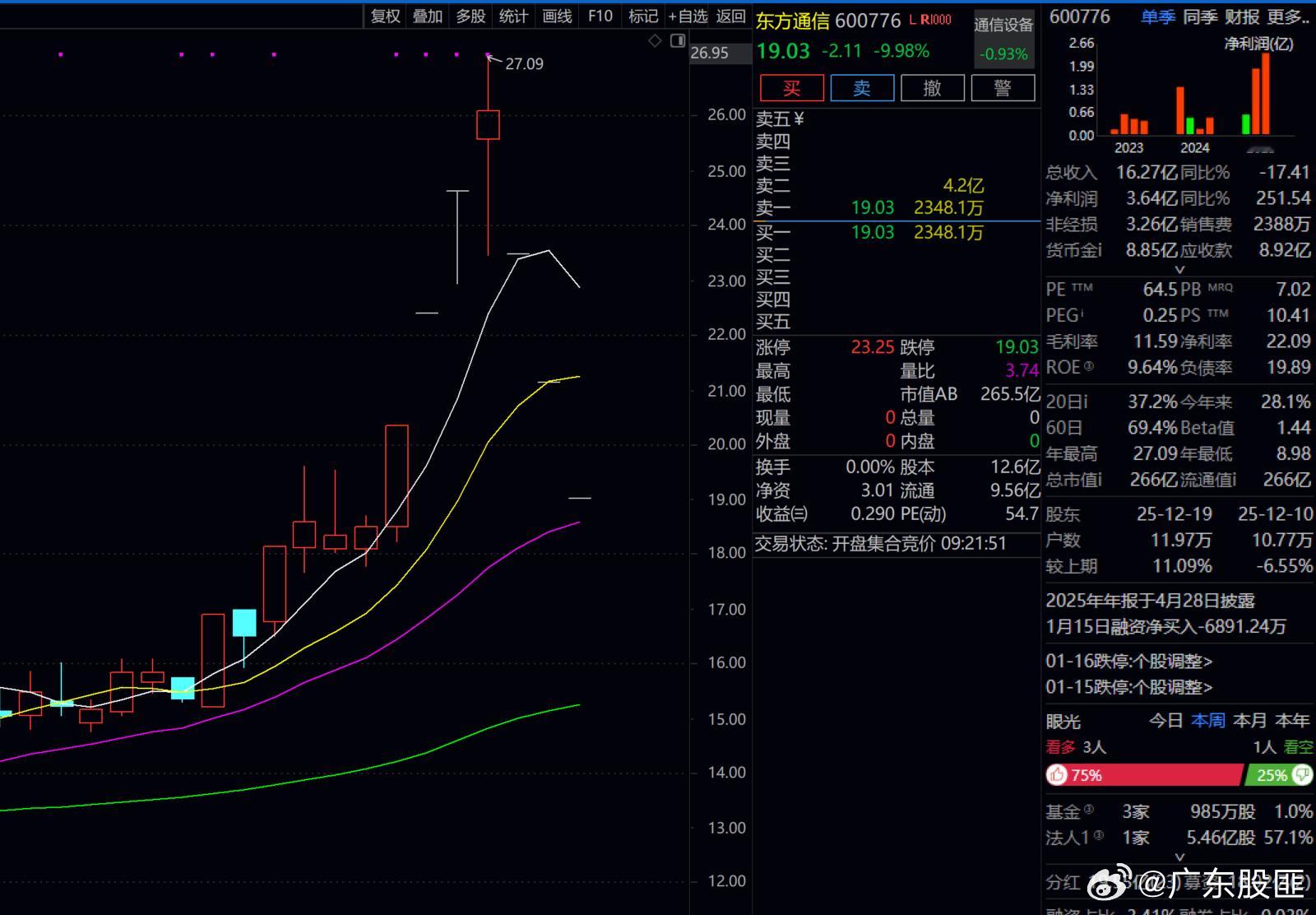Click the 量比 value 3.74

tap(1022, 370)
